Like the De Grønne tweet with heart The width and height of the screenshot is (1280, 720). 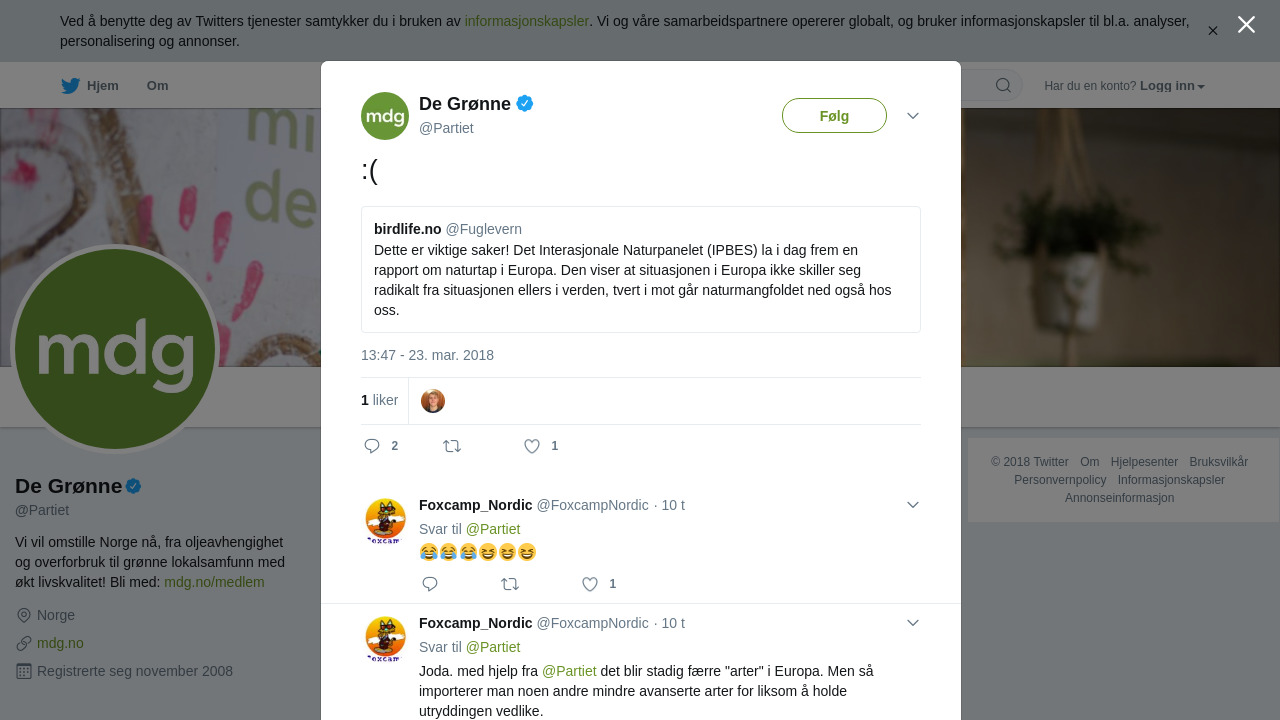[532, 446]
